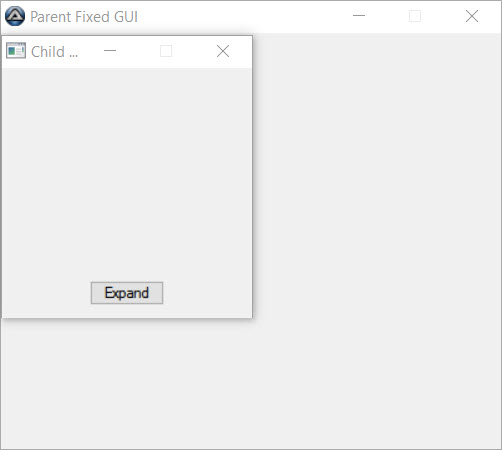Click the Child's blank area right of Expand
The height and width of the screenshot is (450, 502).
(207, 293)
